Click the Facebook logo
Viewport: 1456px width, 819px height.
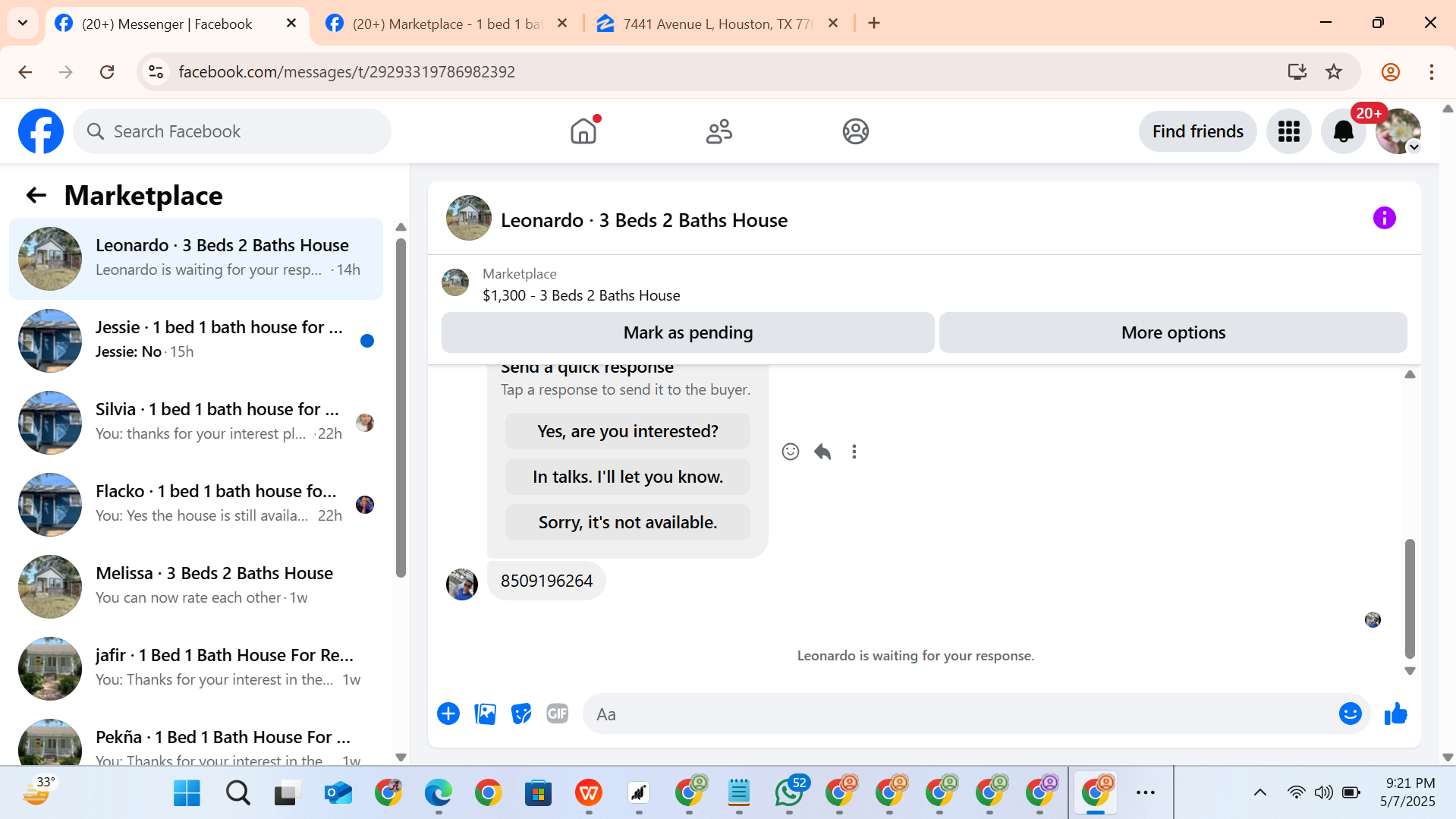pos(41,131)
